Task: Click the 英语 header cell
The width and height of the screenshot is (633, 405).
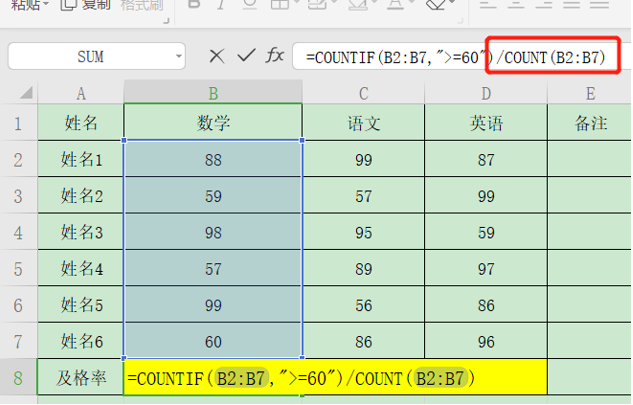Action: [x=486, y=122]
